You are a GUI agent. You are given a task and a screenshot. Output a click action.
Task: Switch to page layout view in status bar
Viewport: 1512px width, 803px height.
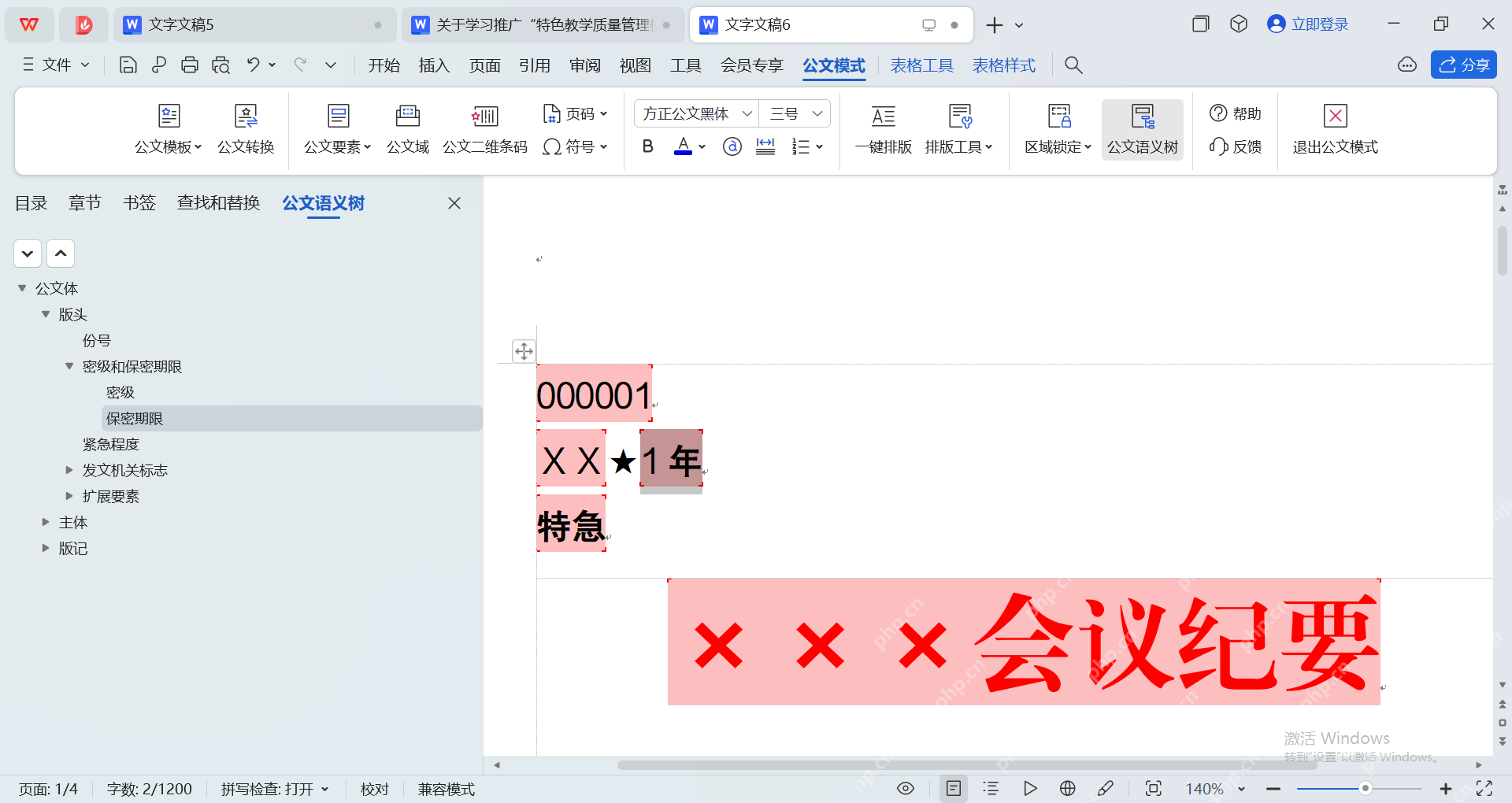[953, 789]
